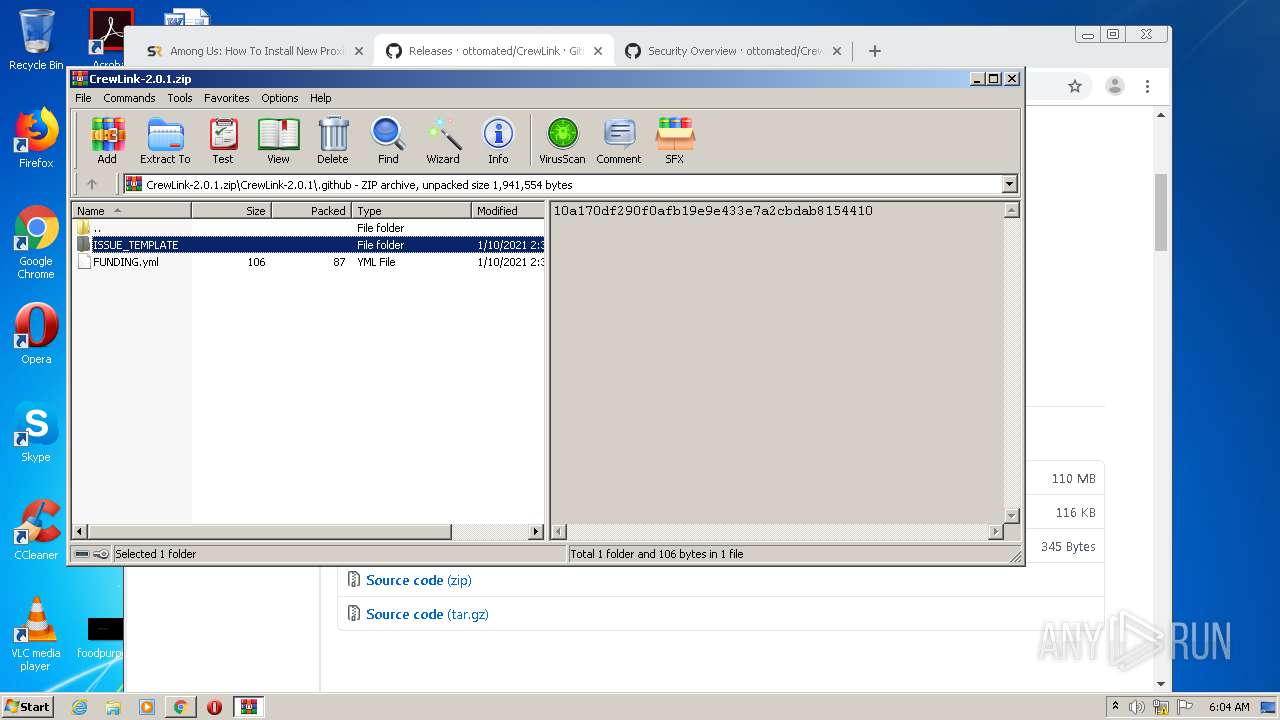Click WinRAR taskbar button
The width and height of the screenshot is (1280, 720).
click(x=248, y=707)
